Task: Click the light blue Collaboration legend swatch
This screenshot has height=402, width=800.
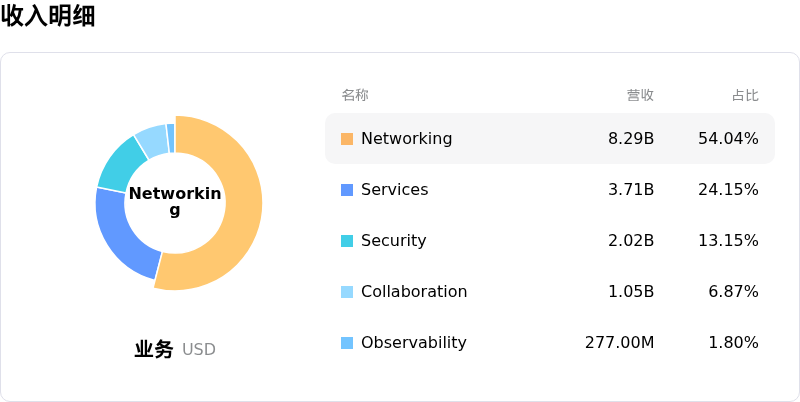Action: (347, 292)
